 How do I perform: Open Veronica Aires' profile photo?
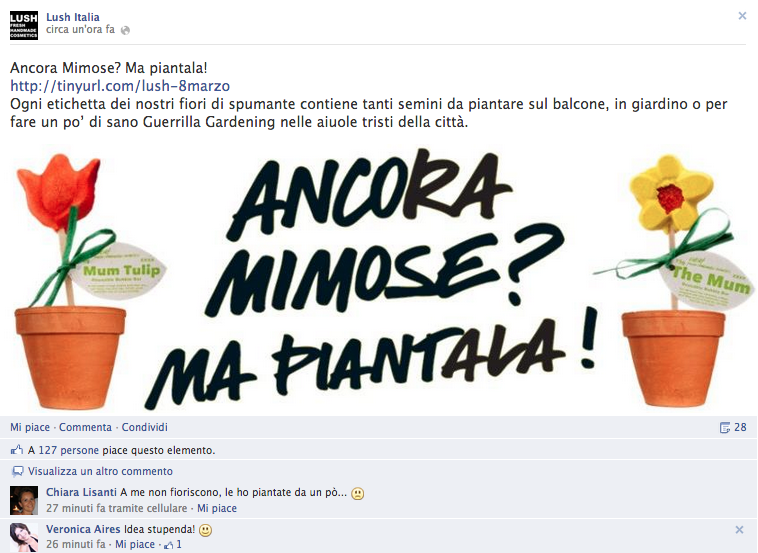24,537
